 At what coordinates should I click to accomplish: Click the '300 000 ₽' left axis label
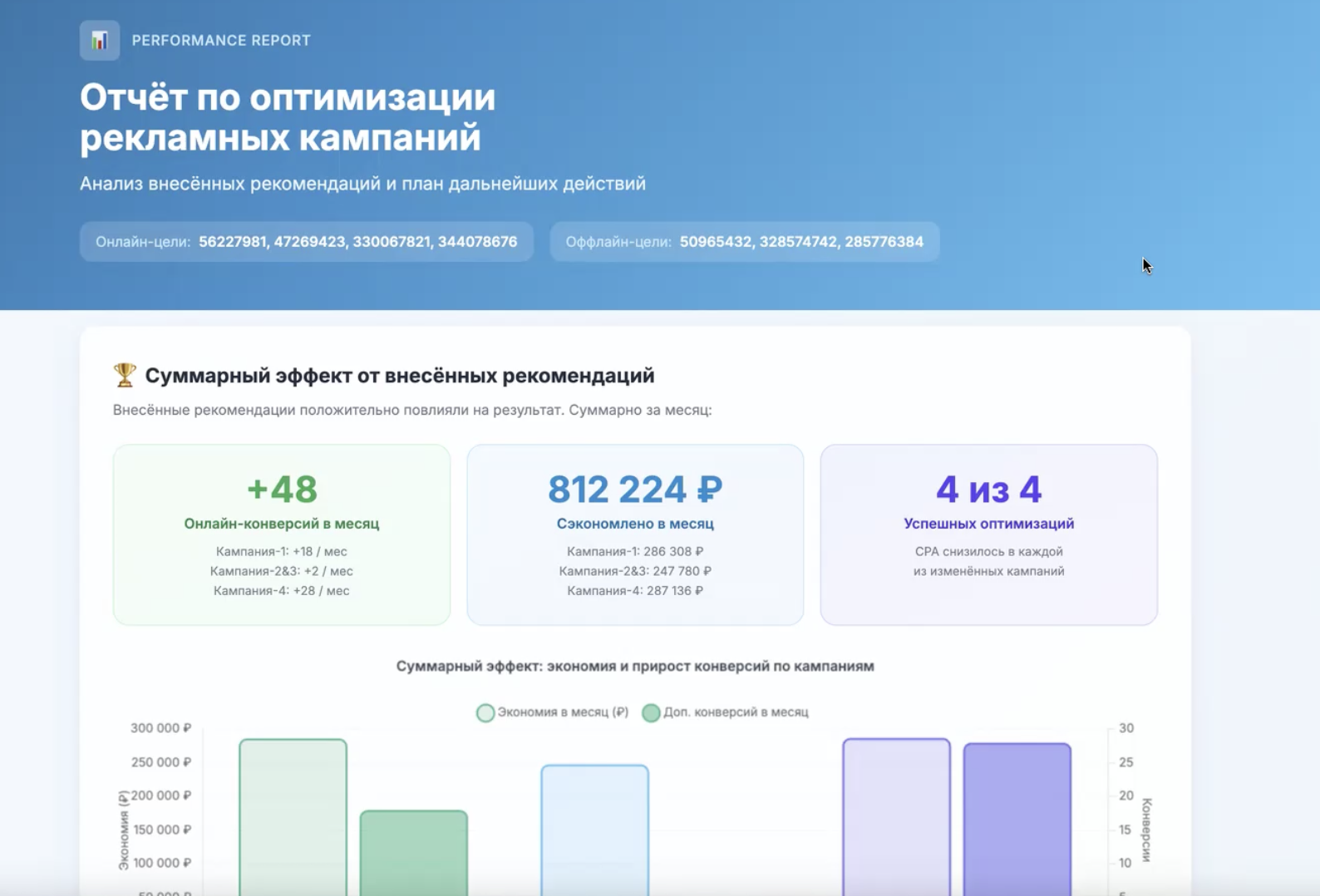161,728
